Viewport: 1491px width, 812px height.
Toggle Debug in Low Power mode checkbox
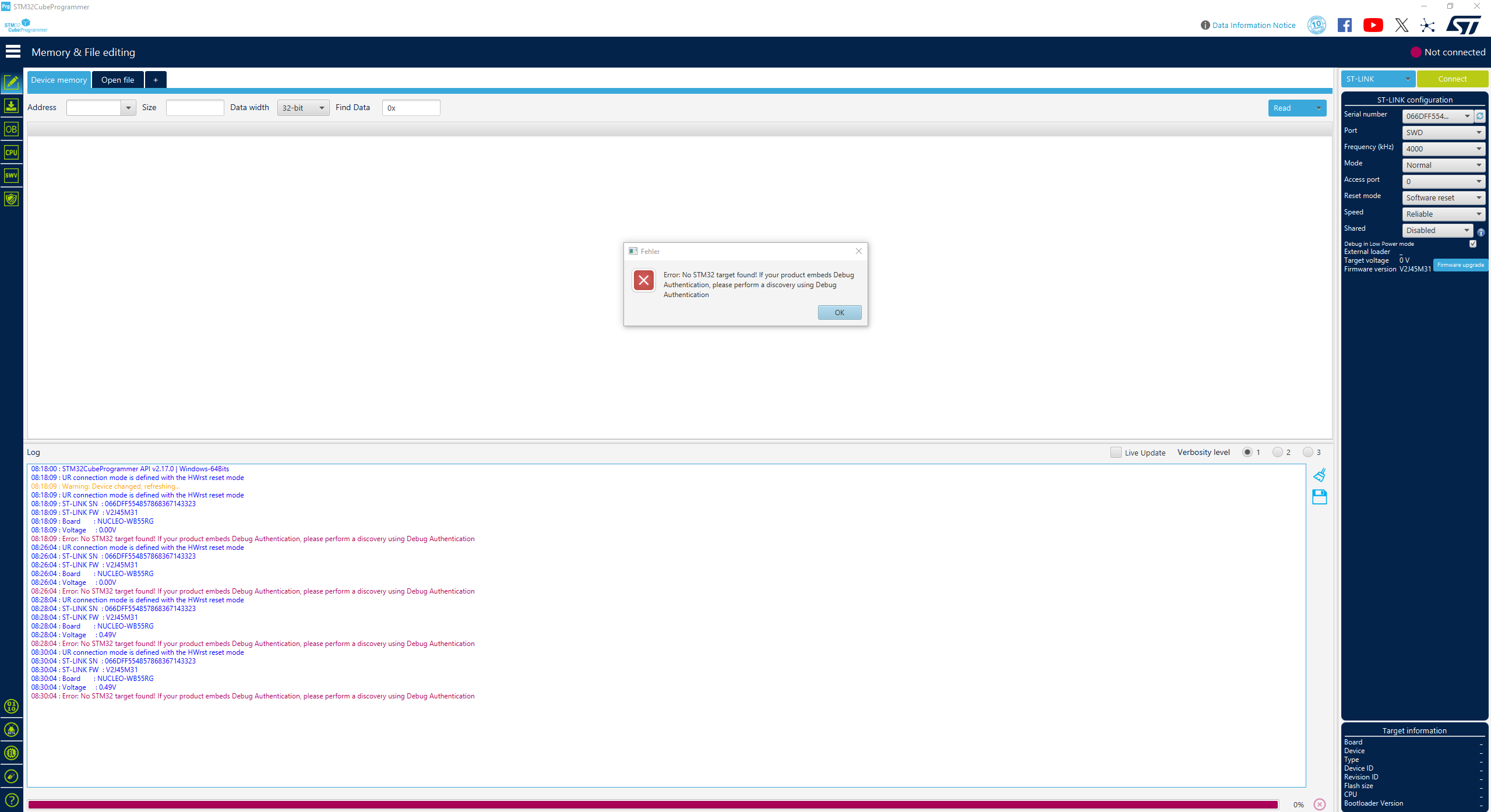1473,244
